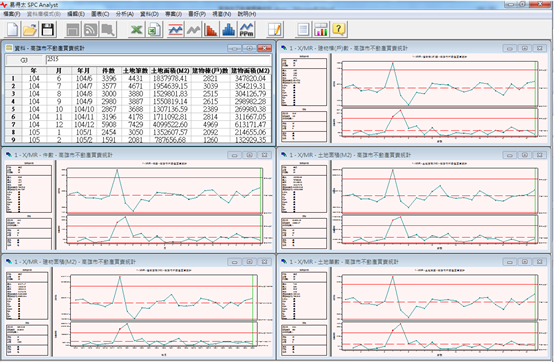Select the 土地筆數 column header
Image resolution: width=554 pixels, height=362 pixels.
(x=135, y=71)
